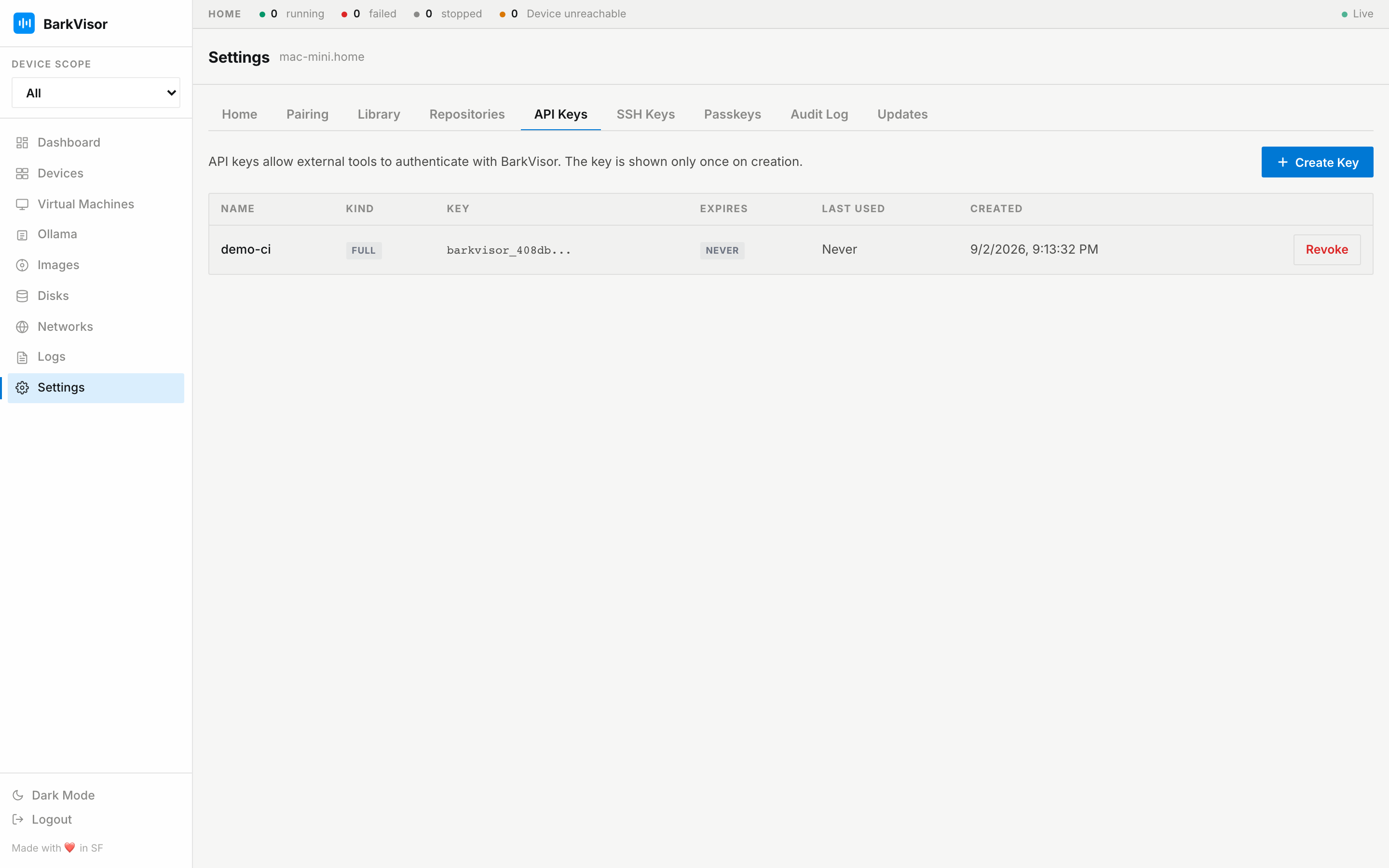Toggle Dark Mode
This screenshot has width=1389, height=868.
[54, 795]
